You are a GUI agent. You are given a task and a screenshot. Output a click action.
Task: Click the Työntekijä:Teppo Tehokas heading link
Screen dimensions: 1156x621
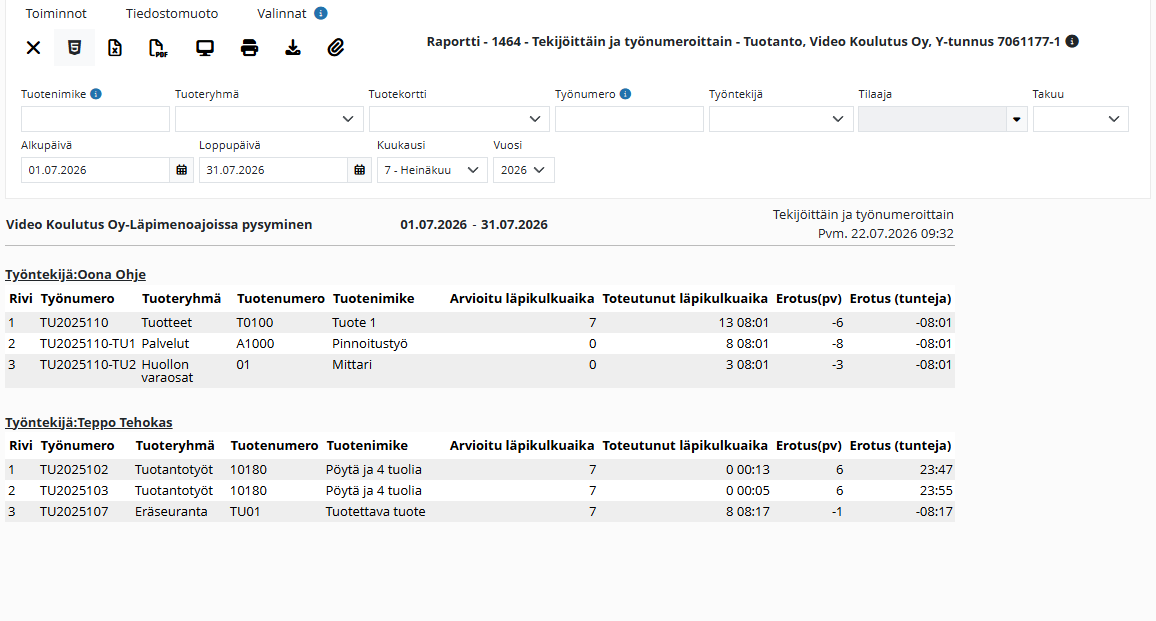click(88, 423)
